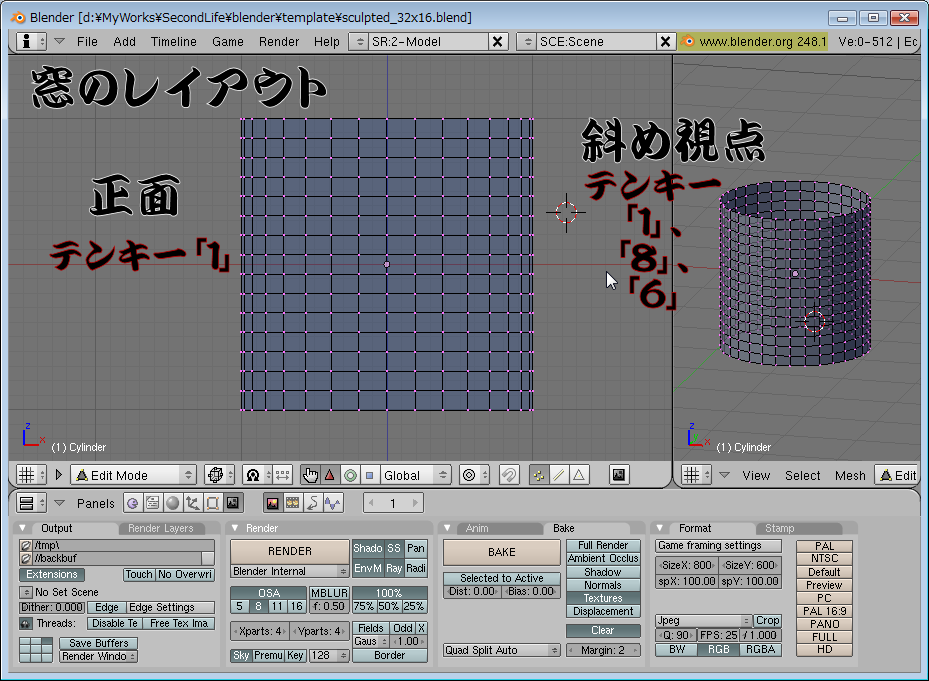Enable Selected to Active baking

[x=501, y=578]
